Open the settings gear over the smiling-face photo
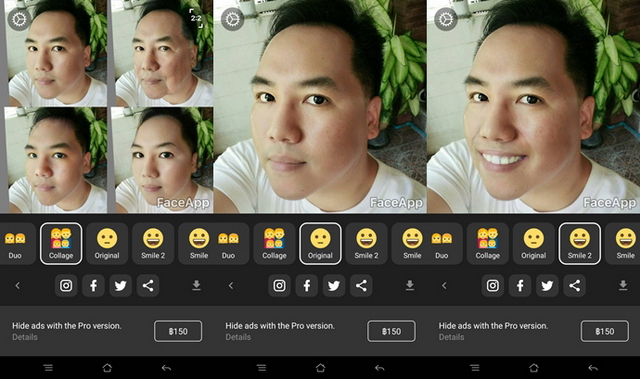This screenshot has width=640, height=379. pyautogui.click(x=446, y=19)
